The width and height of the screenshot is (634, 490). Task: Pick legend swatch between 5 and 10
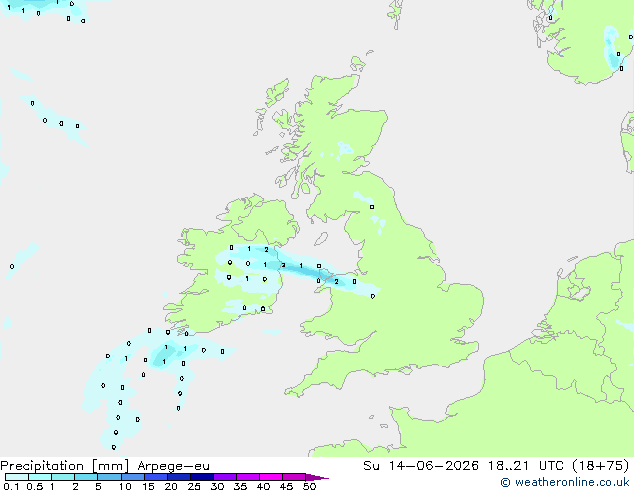click(109, 477)
